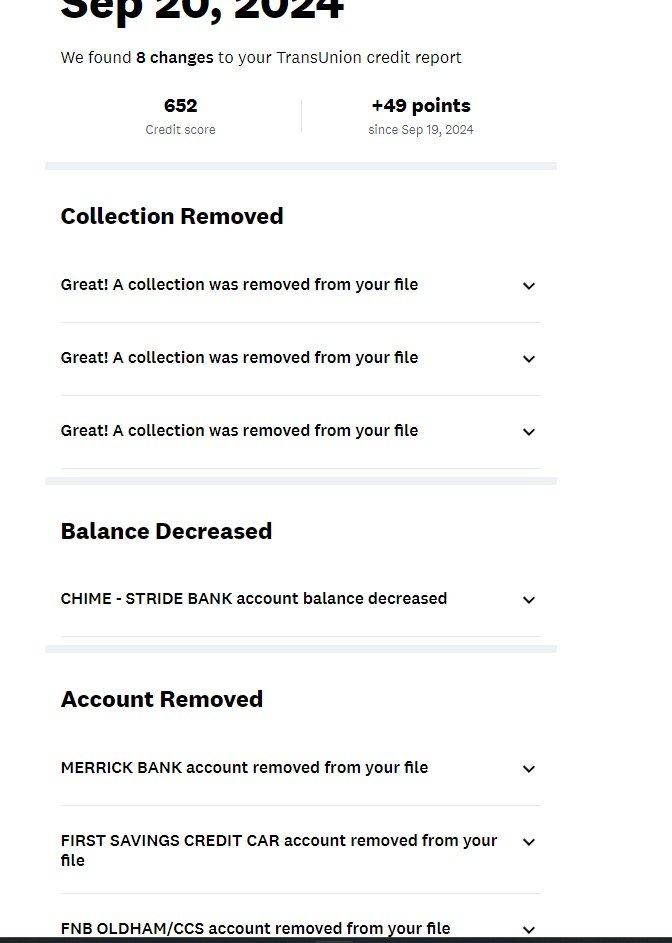Click the '8 changes' bold text
Image resolution: width=672 pixels, height=943 pixels.
(x=174, y=58)
